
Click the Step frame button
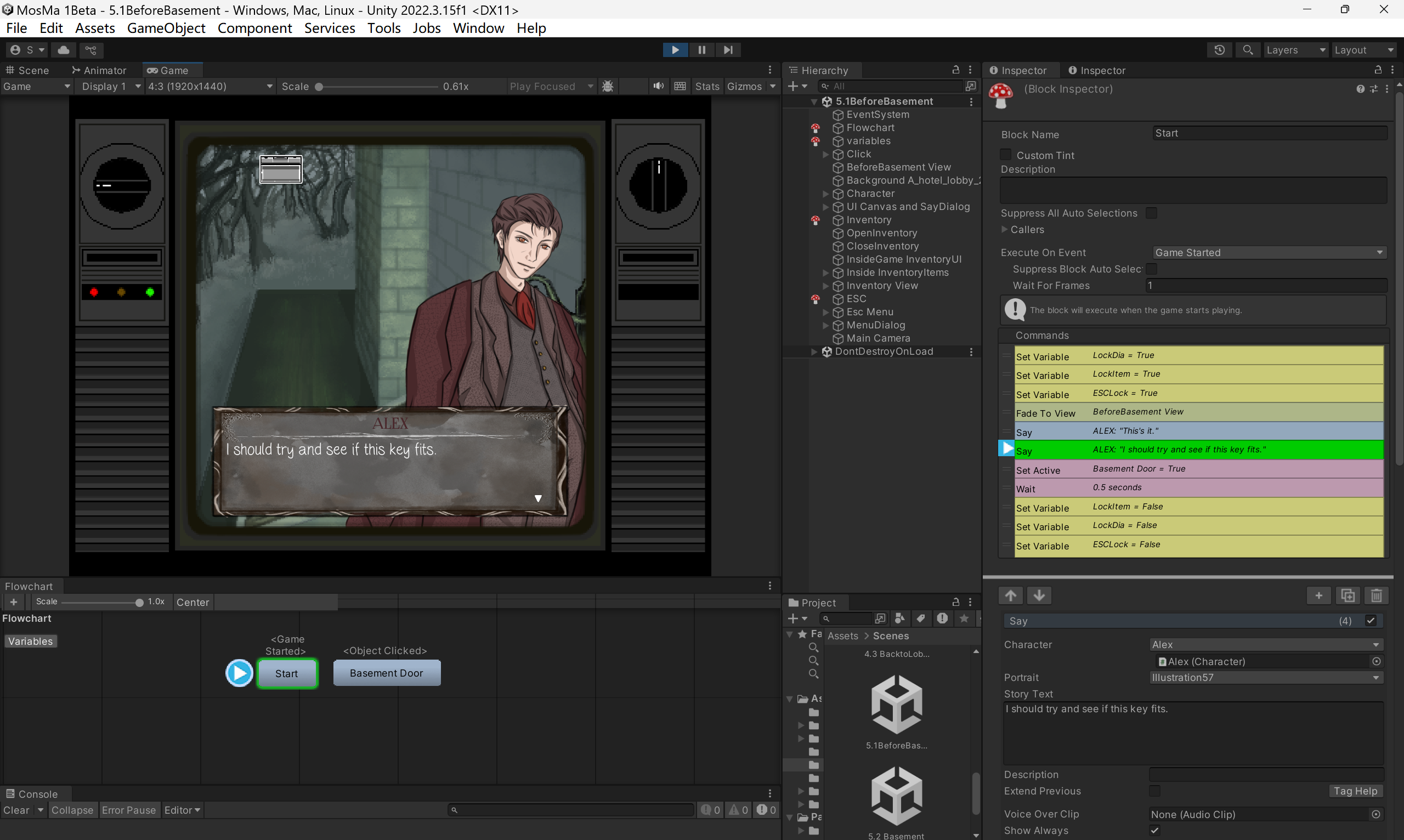click(728, 50)
